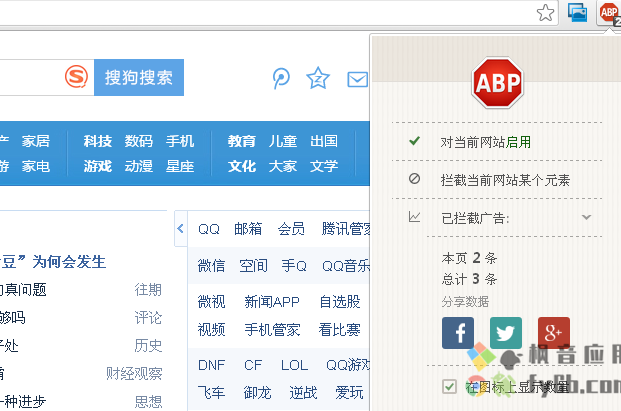Open the 新闻APP link
621x411 pixels.
[272, 302]
